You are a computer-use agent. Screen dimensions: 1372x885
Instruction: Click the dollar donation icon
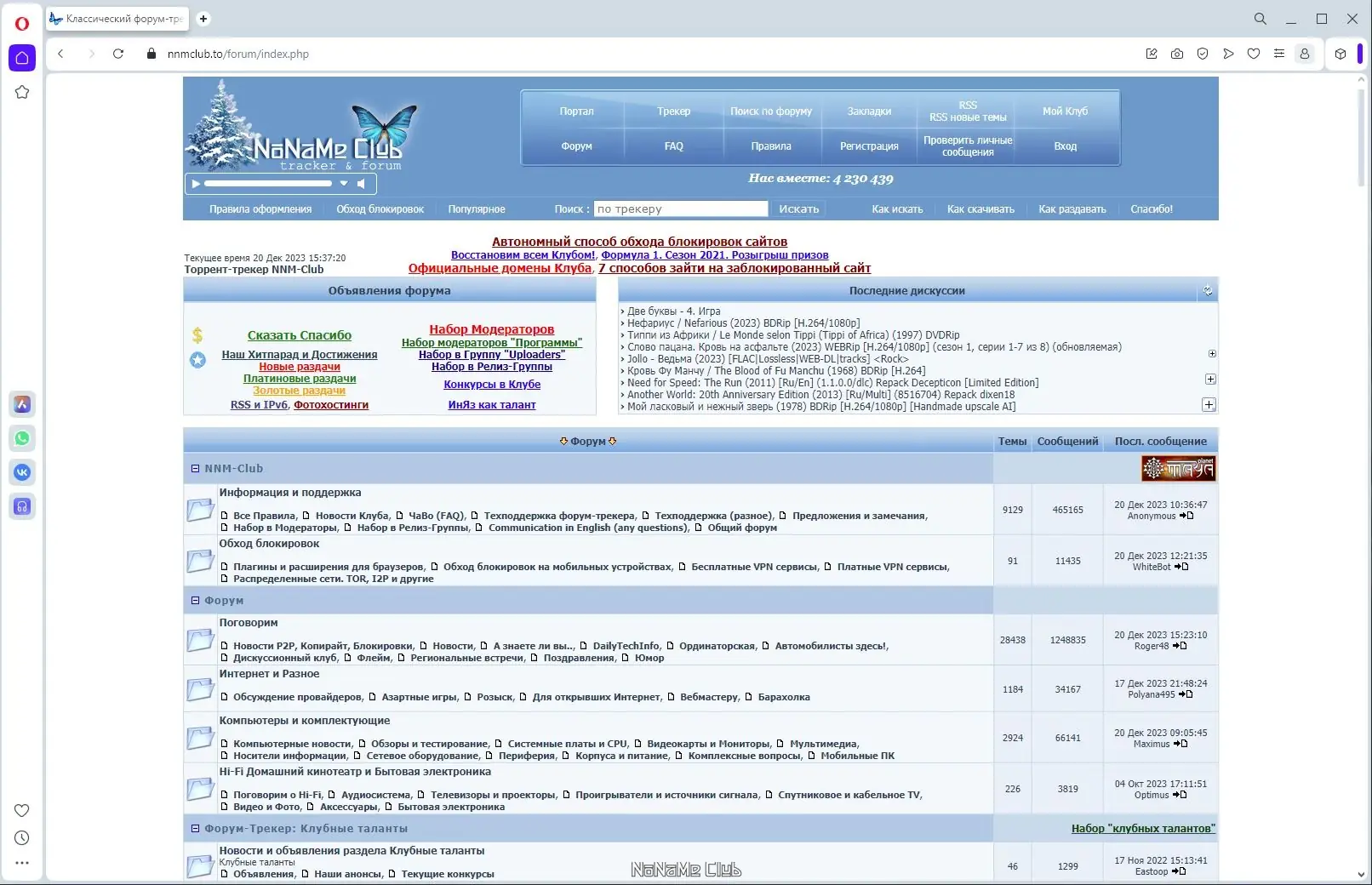197,335
